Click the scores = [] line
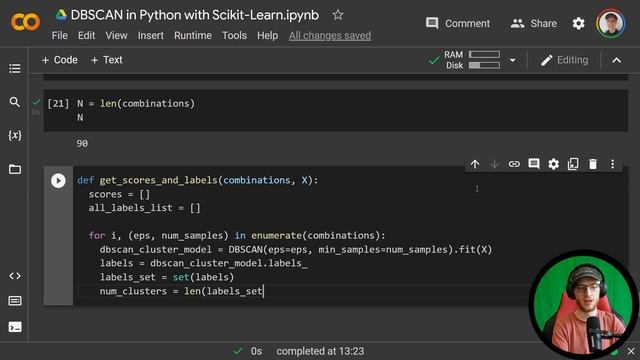Viewport: 640px width, 360px height. click(x=119, y=194)
